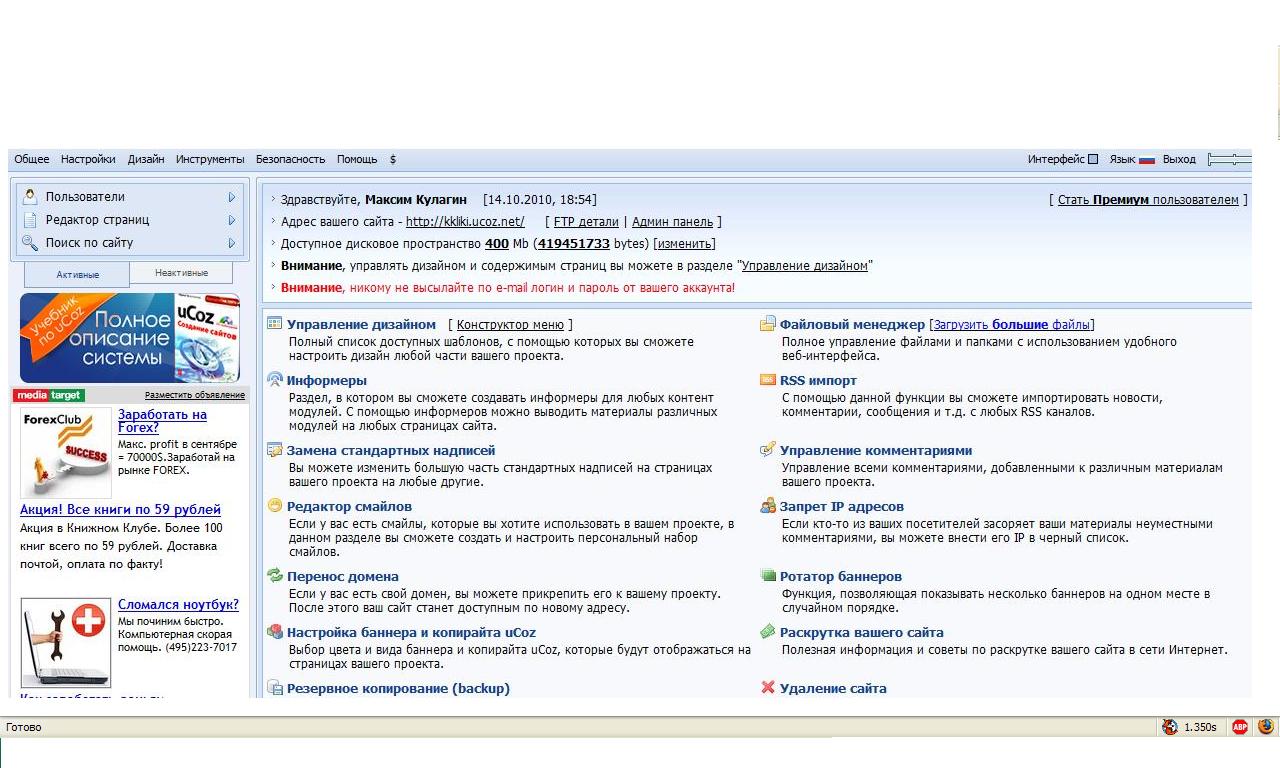Expand the Пользователи submenu arrow

pos(232,197)
